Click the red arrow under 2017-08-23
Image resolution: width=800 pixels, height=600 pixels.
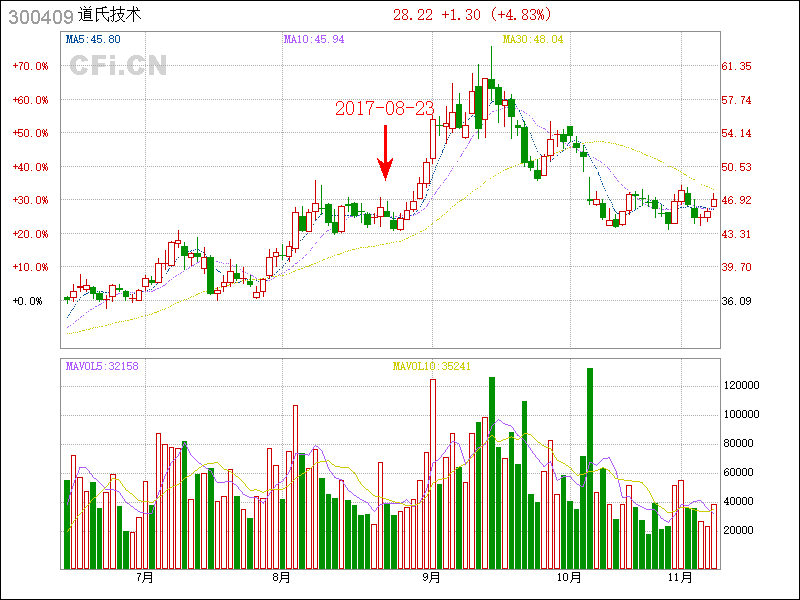click(x=385, y=153)
